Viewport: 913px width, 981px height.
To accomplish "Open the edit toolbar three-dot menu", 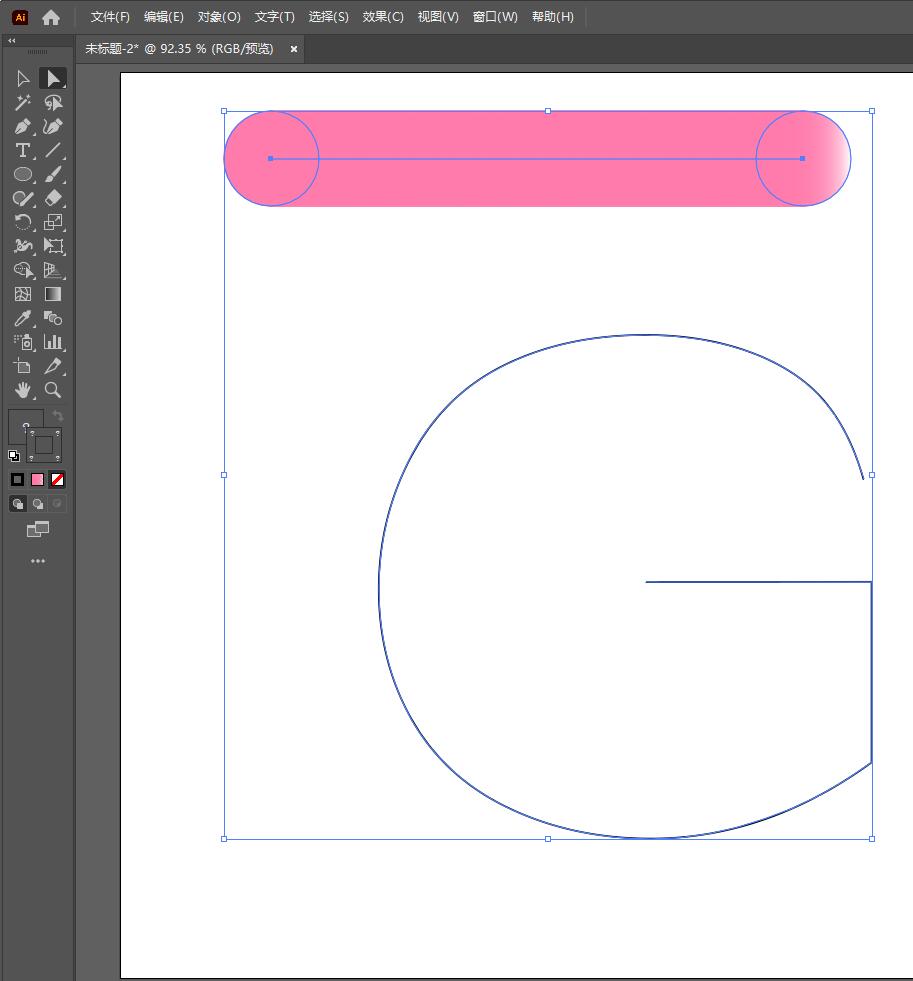I will (38, 561).
